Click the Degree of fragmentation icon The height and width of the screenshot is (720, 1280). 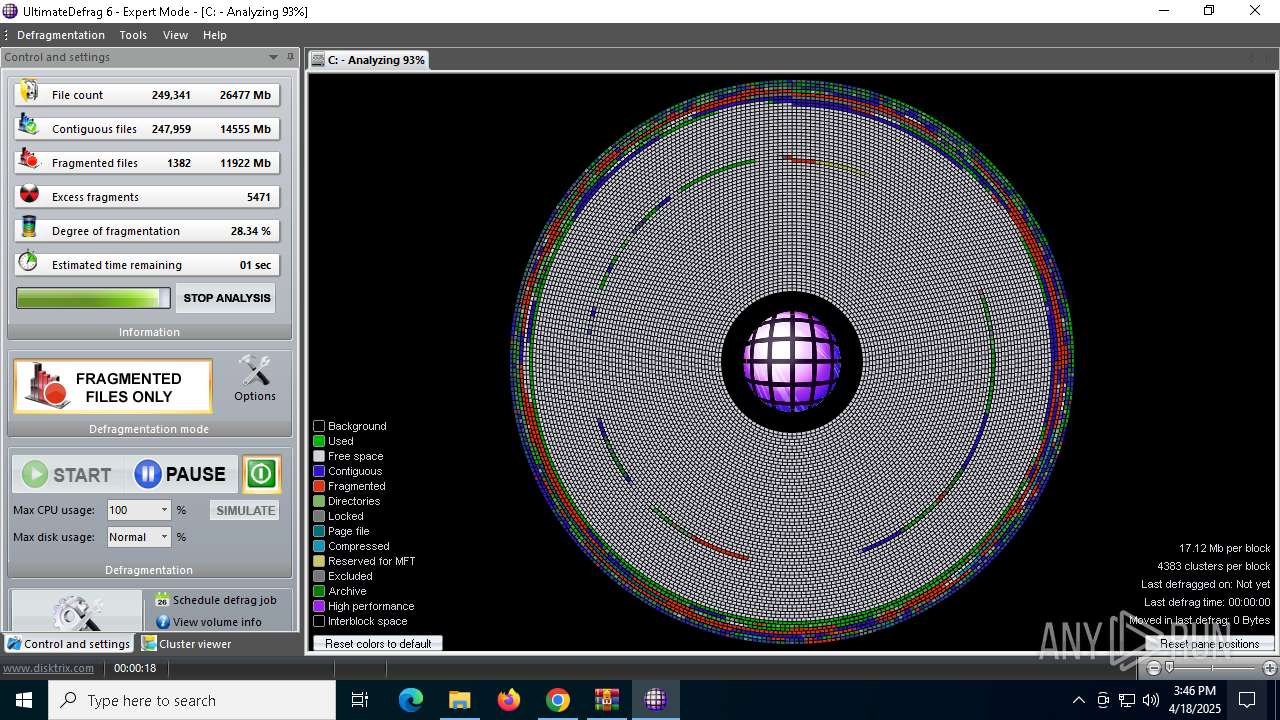coord(29,229)
